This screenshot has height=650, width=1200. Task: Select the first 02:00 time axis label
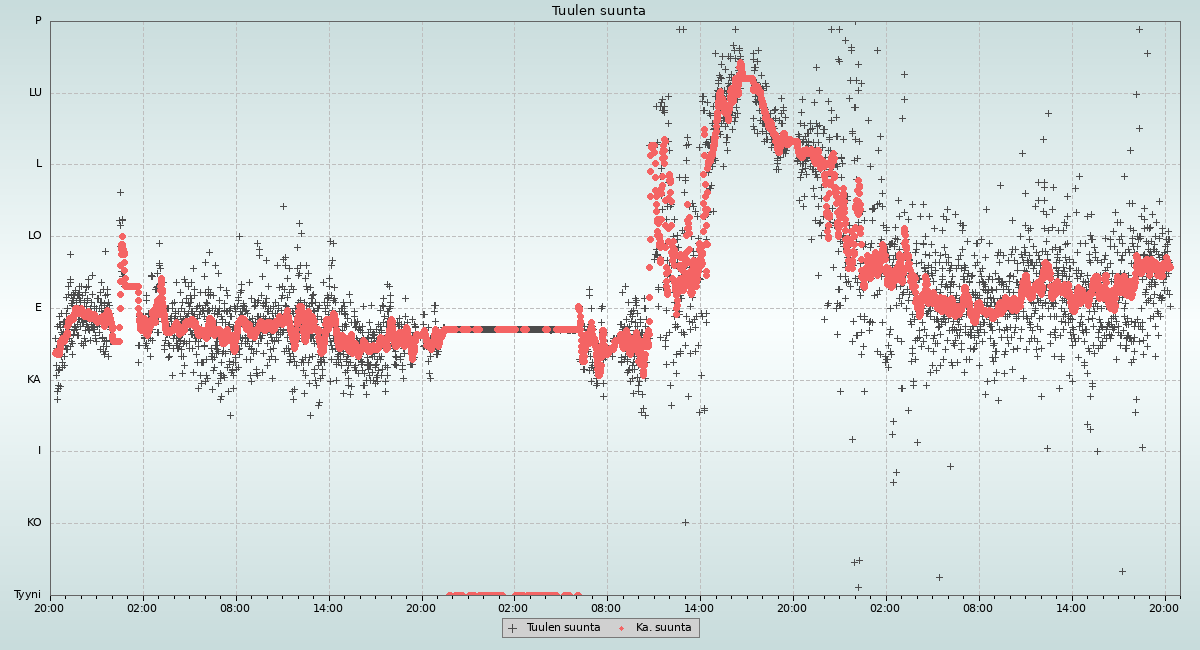[142, 607]
